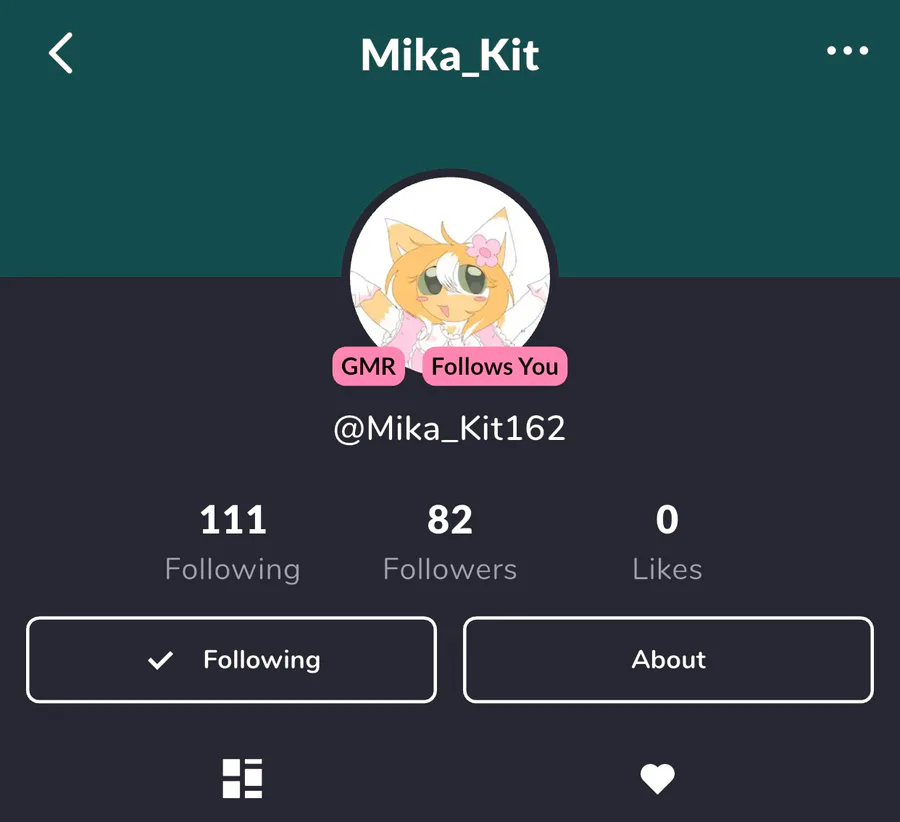Click the number 82 above Followers
900x822 pixels.
coord(450,520)
